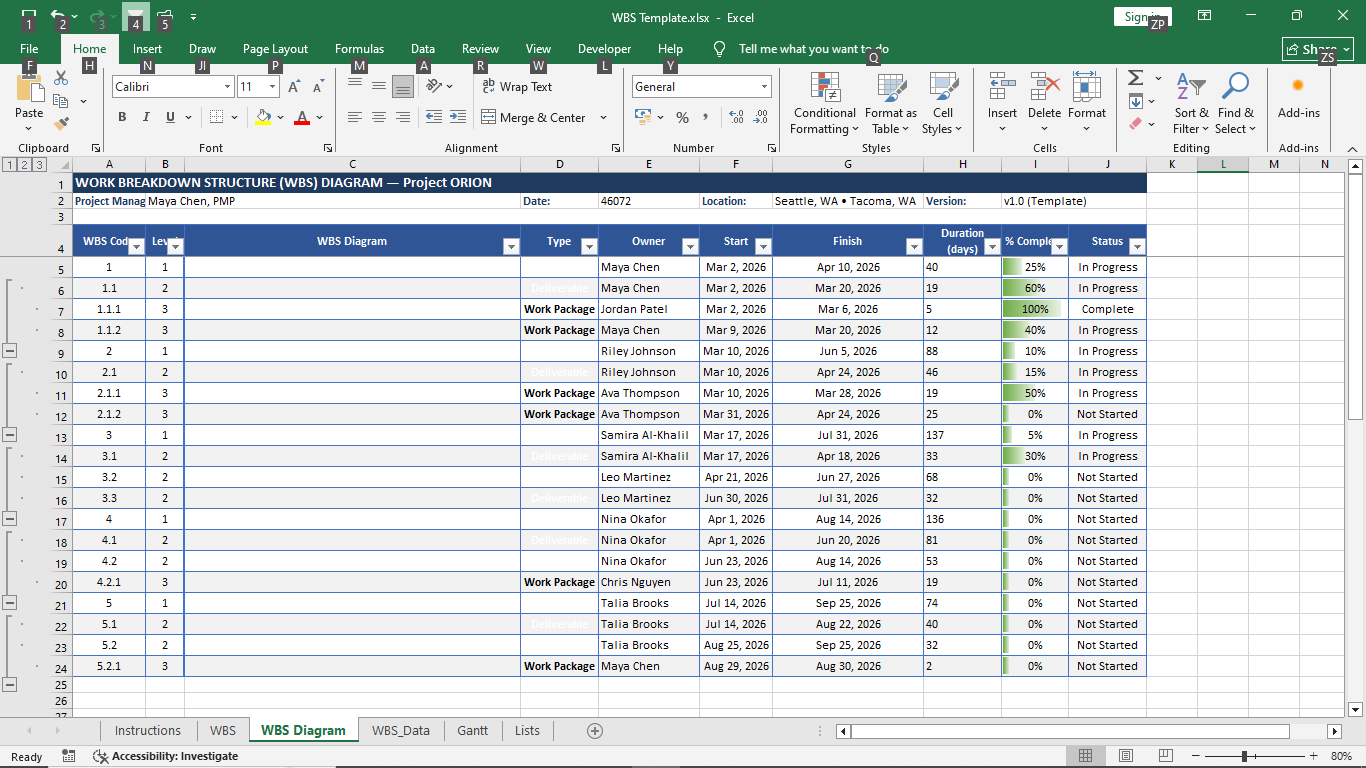The height and width of the screenshot is (768, 1366).
Task: Toggle Wrap Text
Action: click(516, 87)
